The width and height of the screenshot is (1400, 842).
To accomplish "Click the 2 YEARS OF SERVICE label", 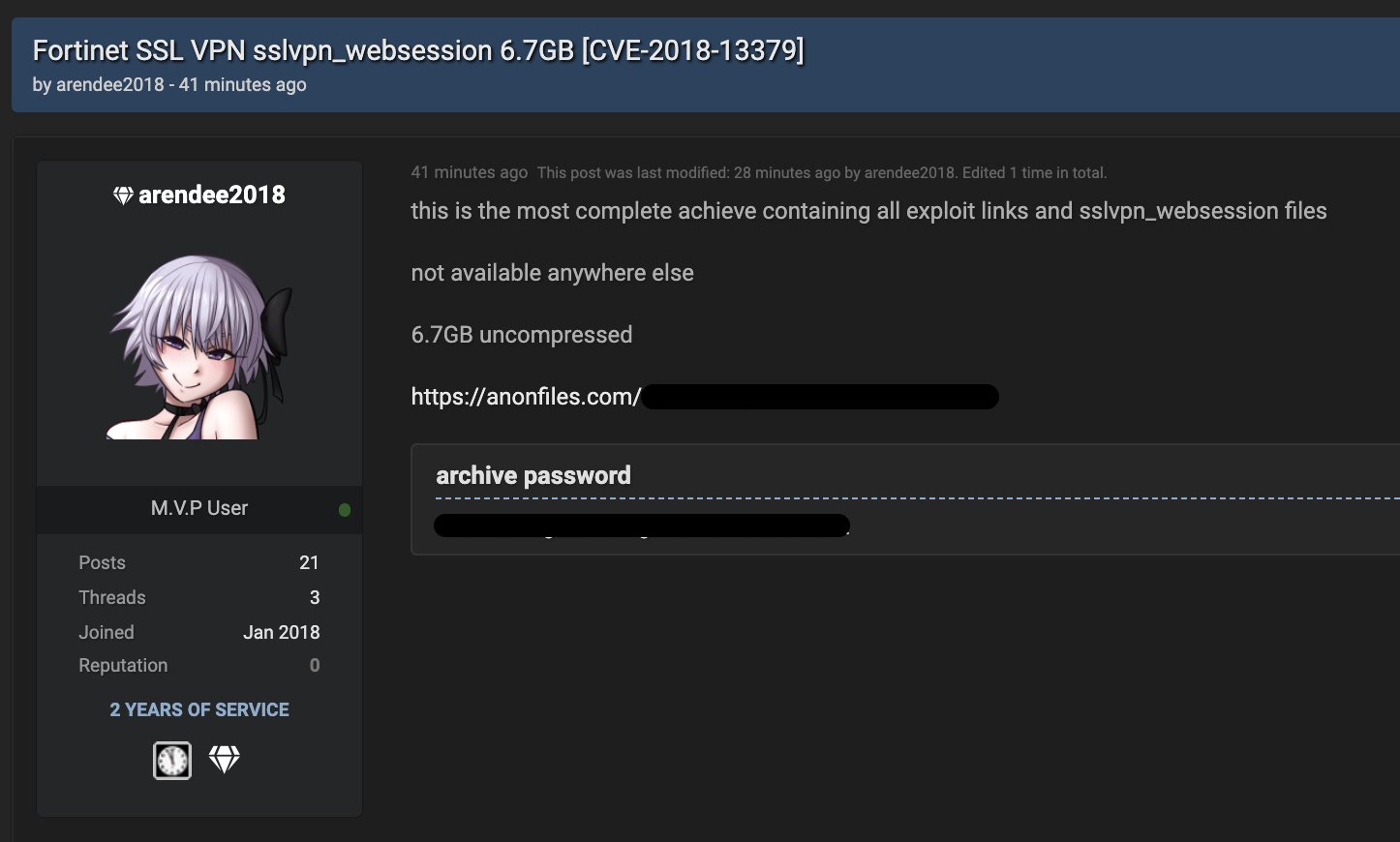I will [x=199, y=709].
